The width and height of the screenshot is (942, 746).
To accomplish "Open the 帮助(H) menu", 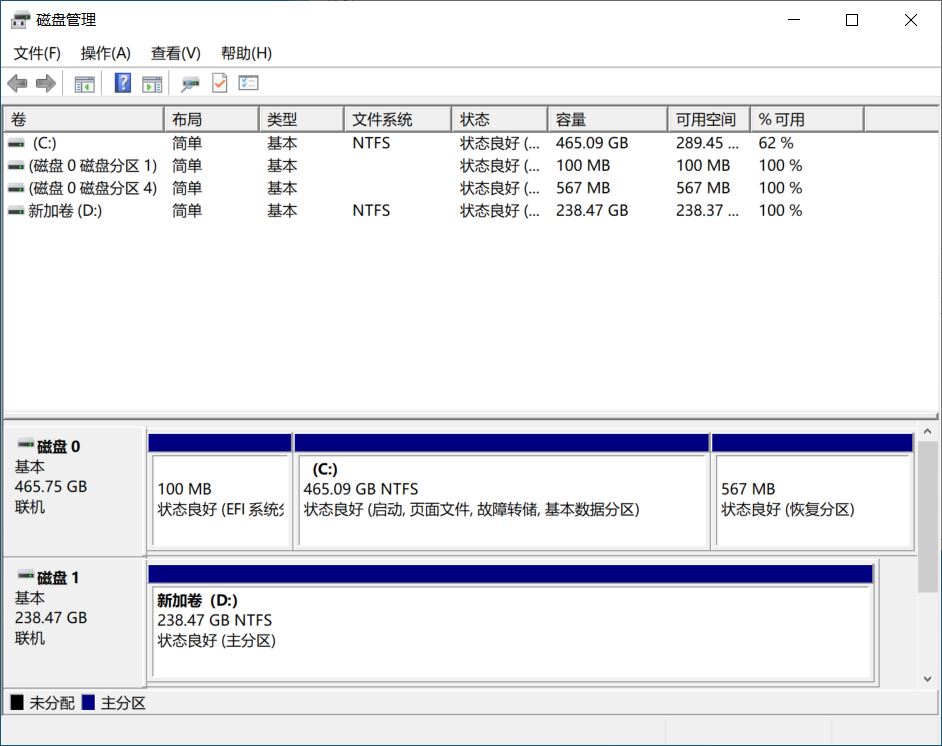I will (x=246, y=53).
